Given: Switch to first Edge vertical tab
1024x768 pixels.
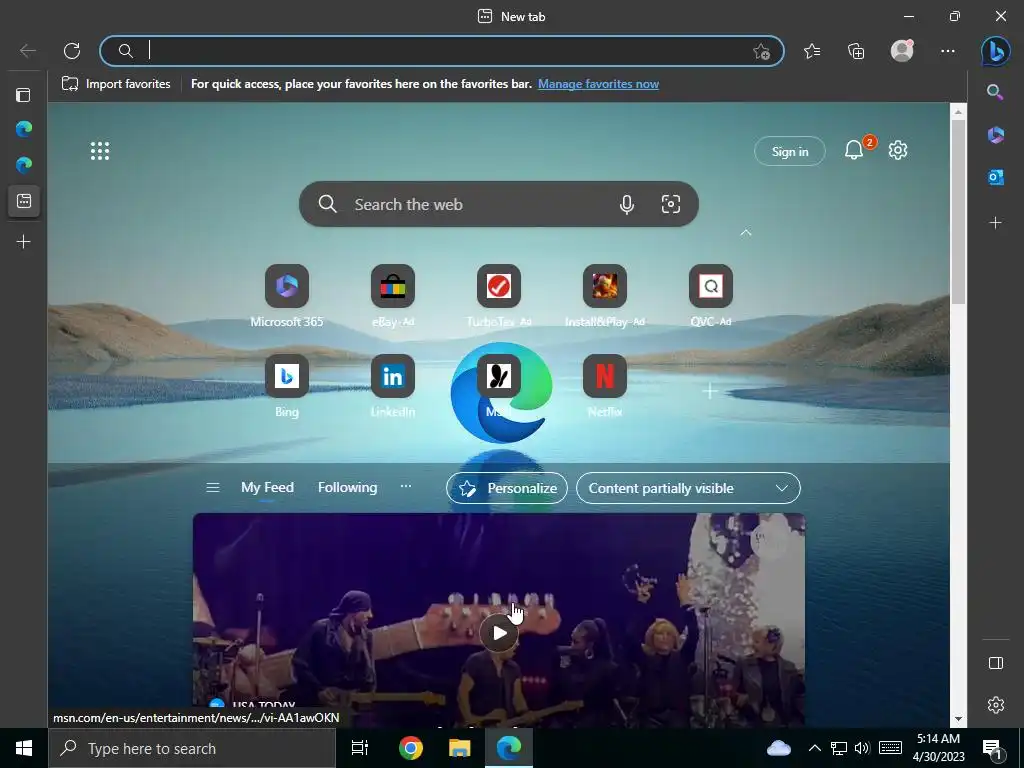Looking at the screenshot, I should 24,129.
